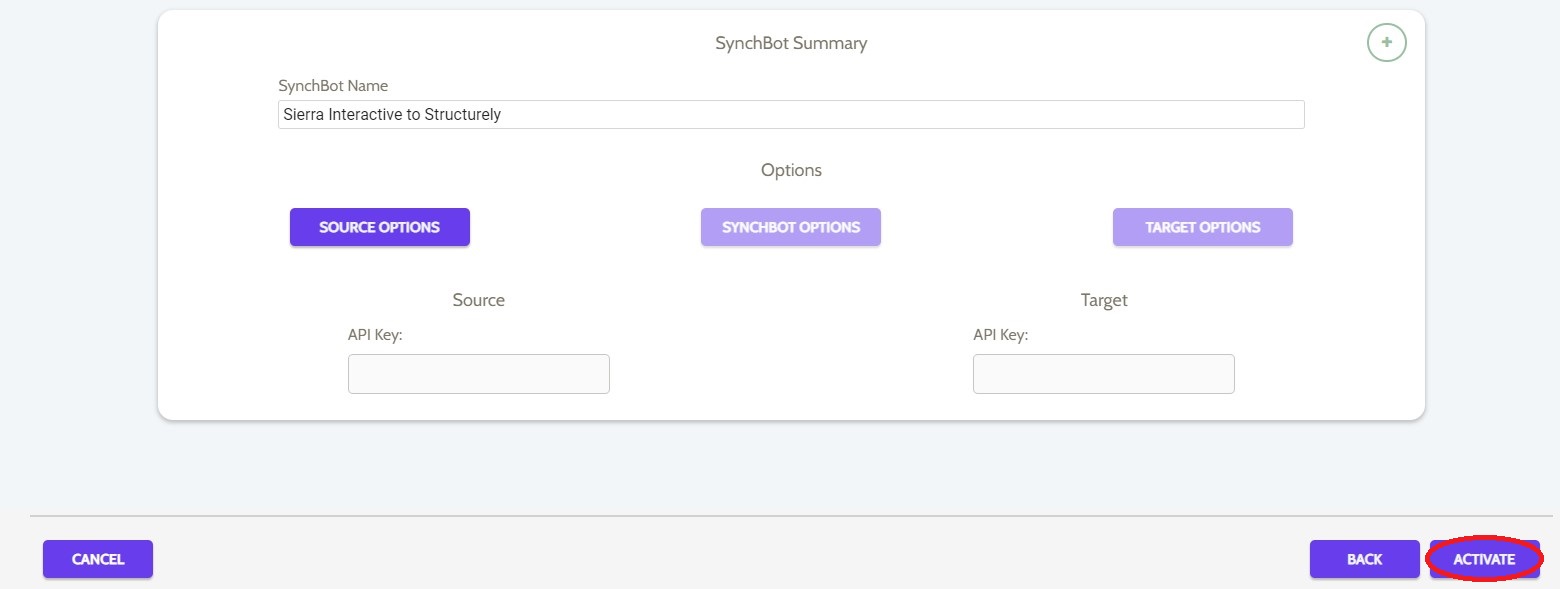Switch to SYNCHBOT OPTIONS
The image size is (1560, 589).
point(791,227)
